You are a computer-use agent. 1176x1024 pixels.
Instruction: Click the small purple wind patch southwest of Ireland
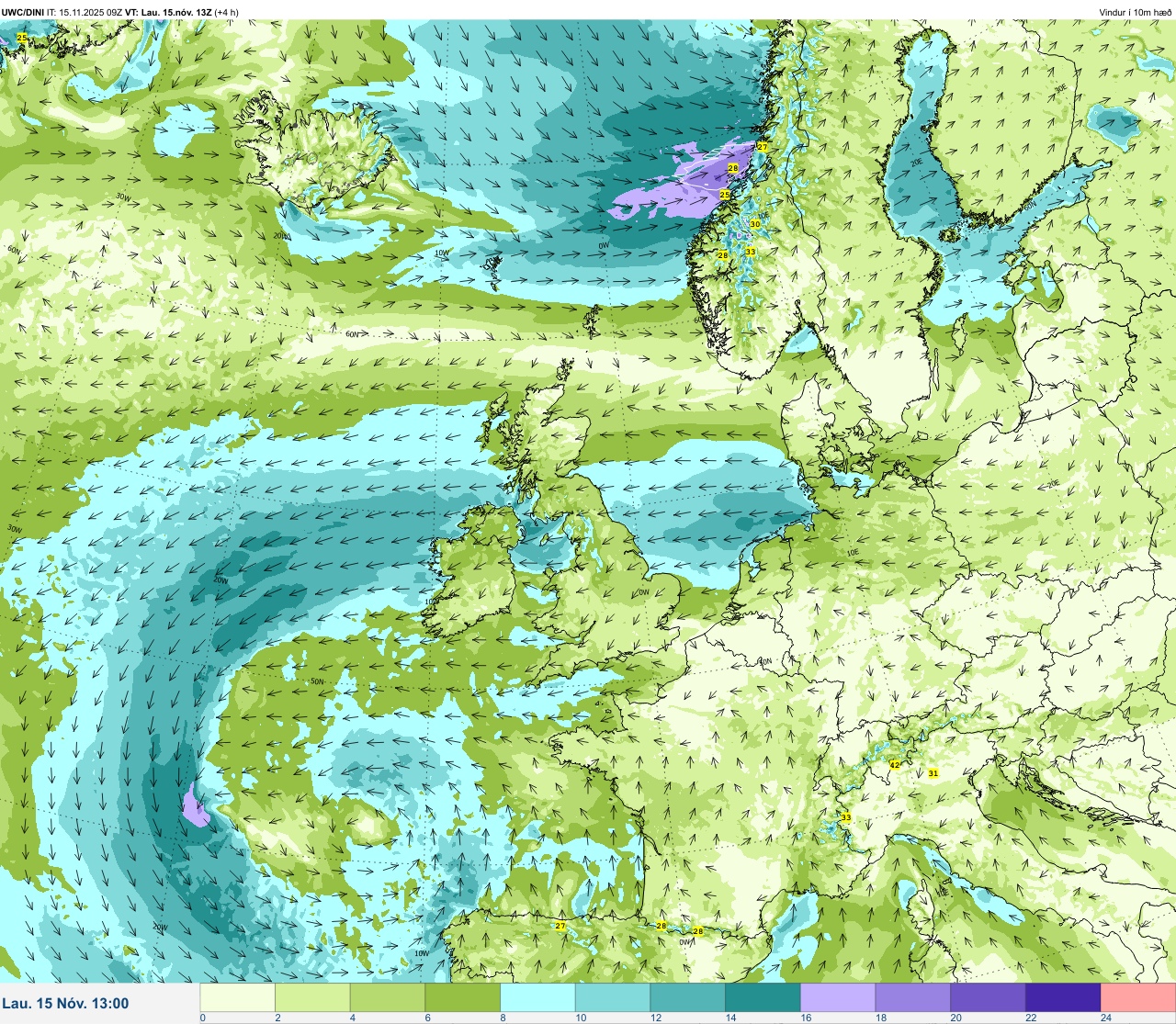coord(195,808)
